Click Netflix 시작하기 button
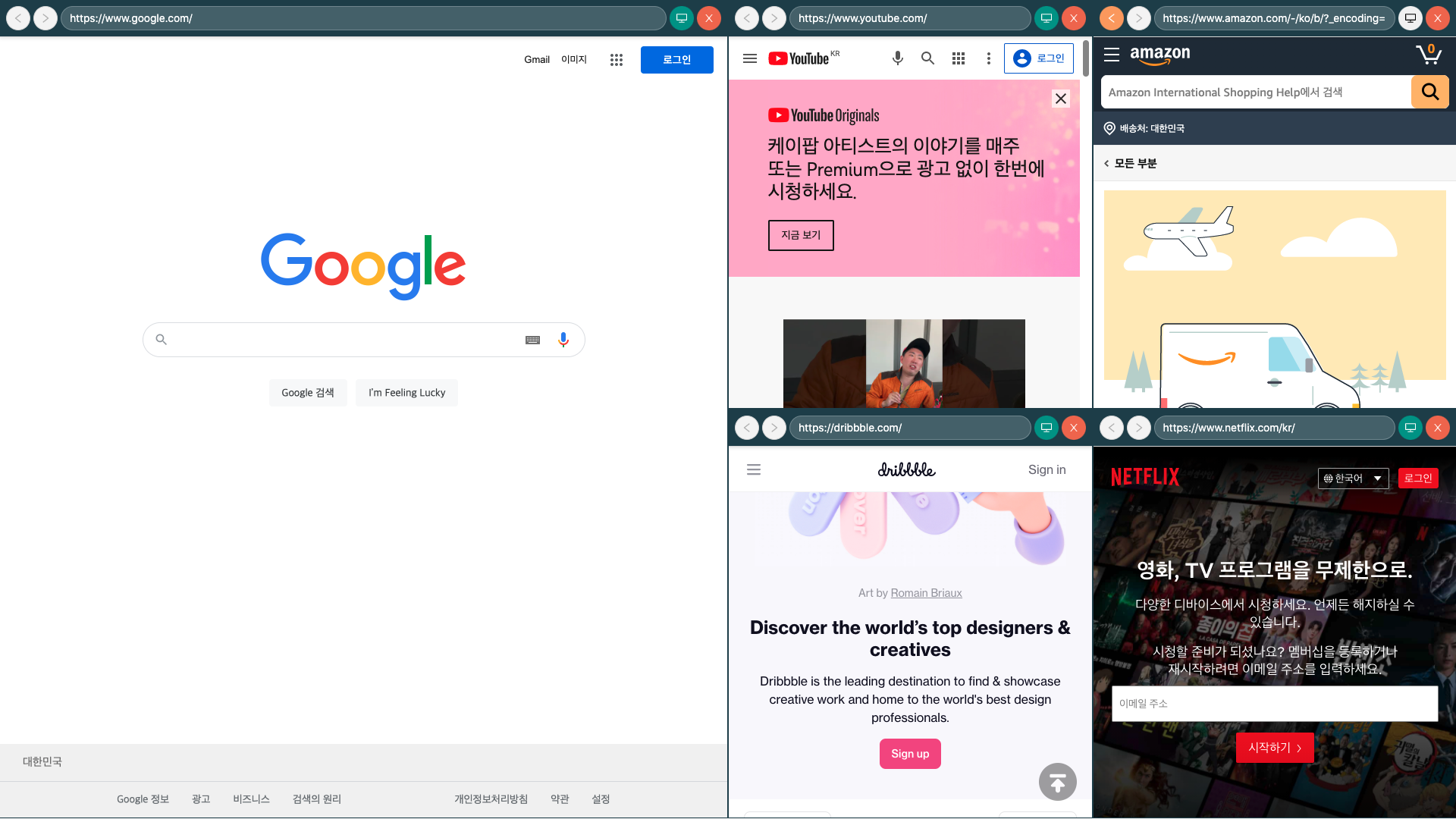This screenshot has height=819, width=1456. coord(1276,748)
